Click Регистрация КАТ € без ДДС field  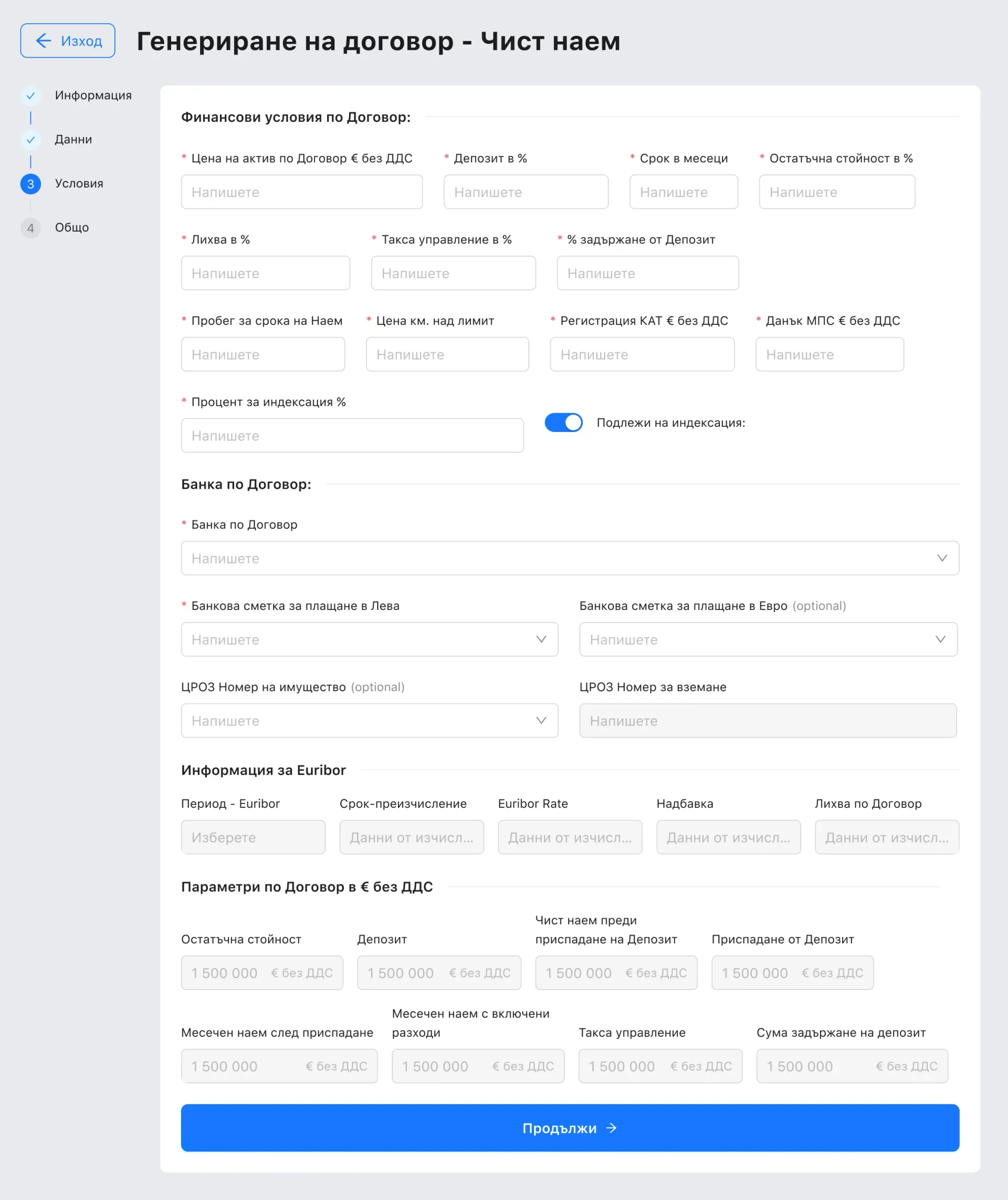[x=642, y=354]
